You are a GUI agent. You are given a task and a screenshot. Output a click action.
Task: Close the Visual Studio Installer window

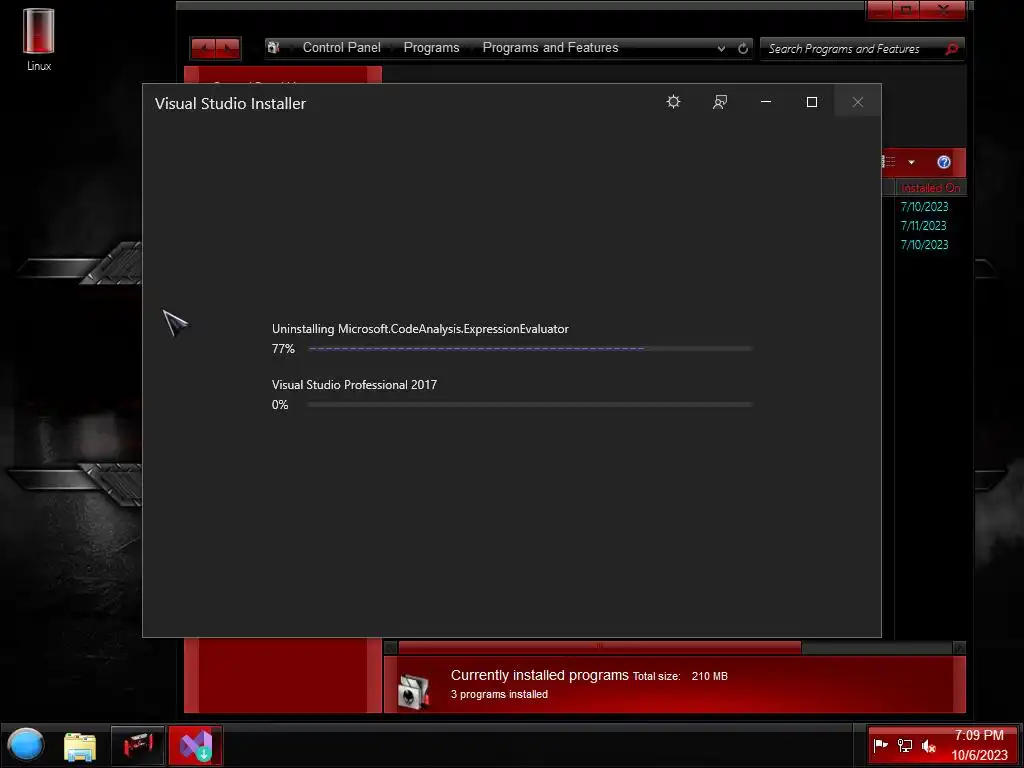857,102
